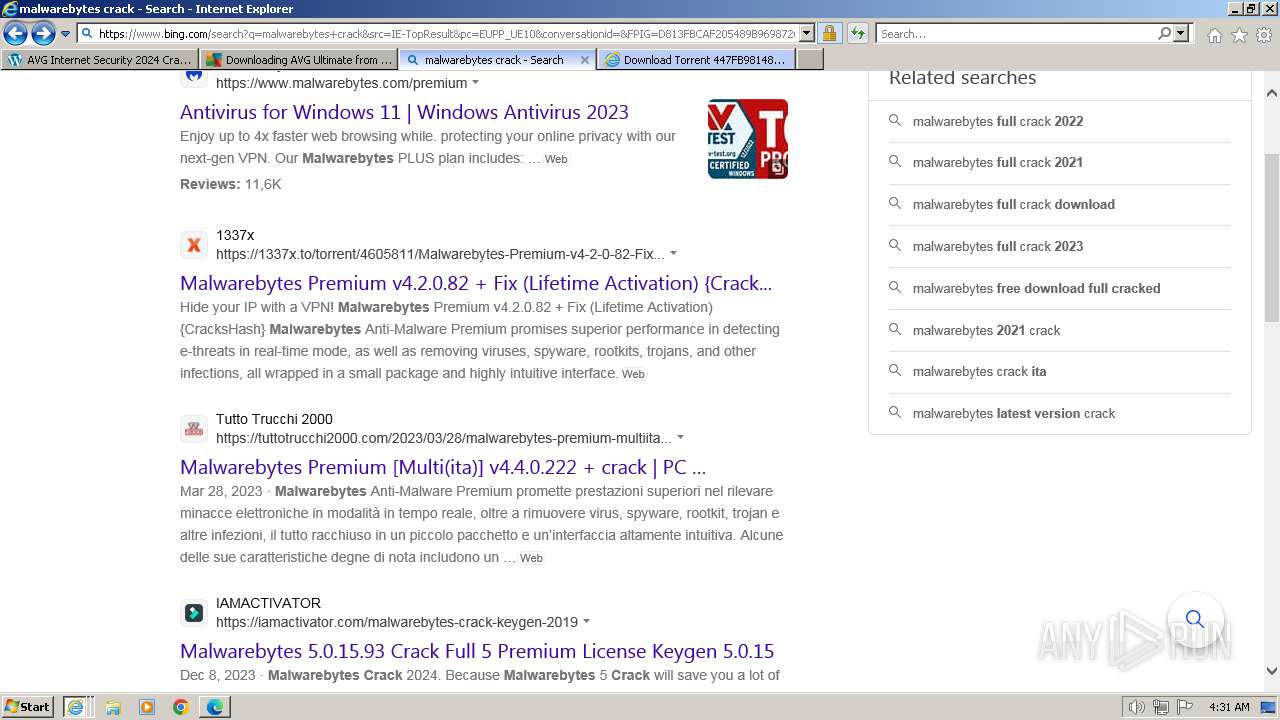Close the malwarebytes crack search tab
This screenshot has height=720, width=1280.
tap(585, 60)
